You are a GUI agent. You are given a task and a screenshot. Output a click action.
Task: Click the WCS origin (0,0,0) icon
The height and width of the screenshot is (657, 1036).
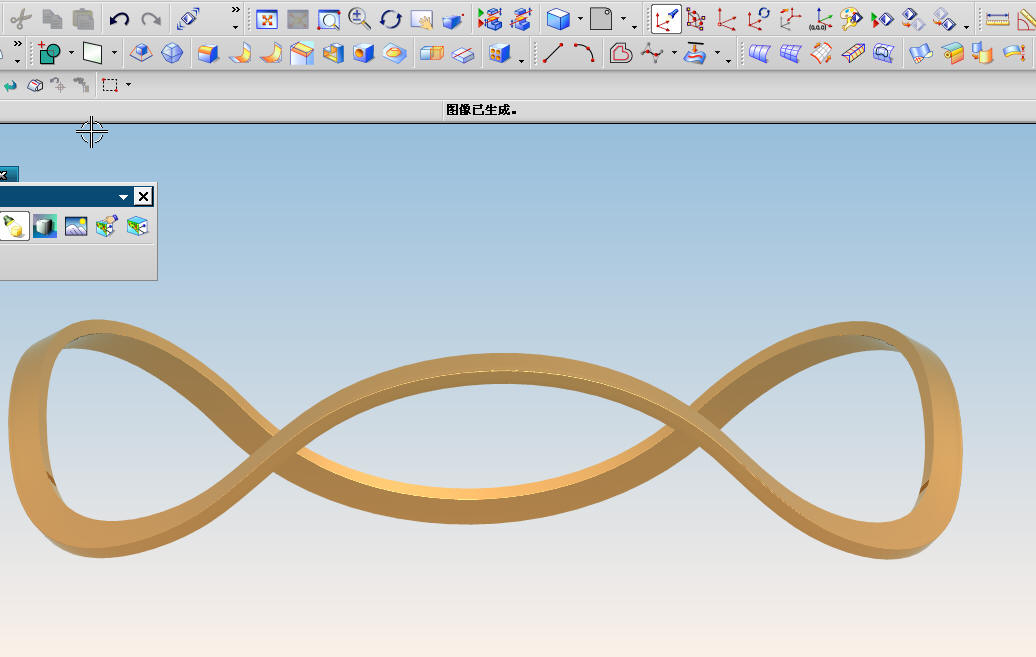(821, 20)
